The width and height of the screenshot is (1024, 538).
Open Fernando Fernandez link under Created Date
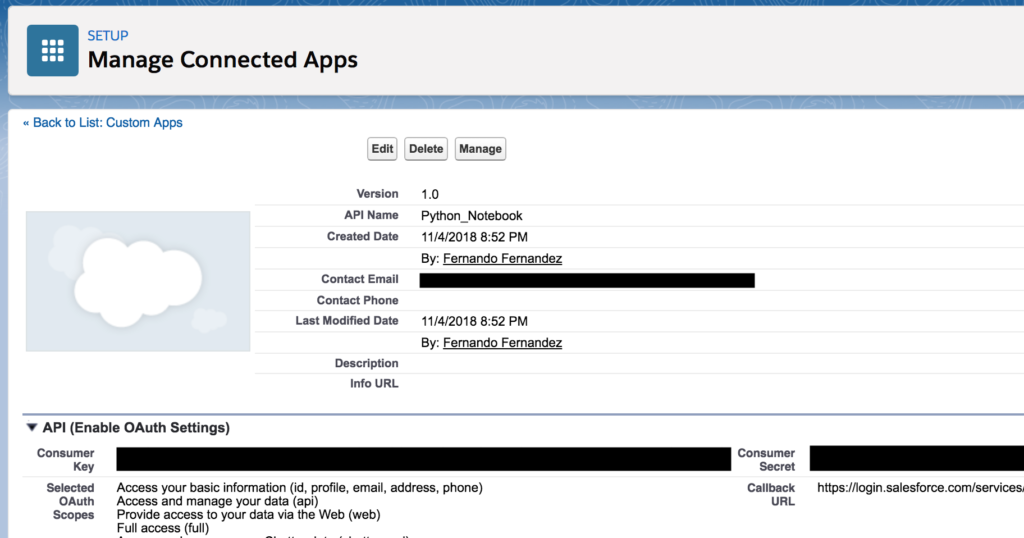coord(502,259)
